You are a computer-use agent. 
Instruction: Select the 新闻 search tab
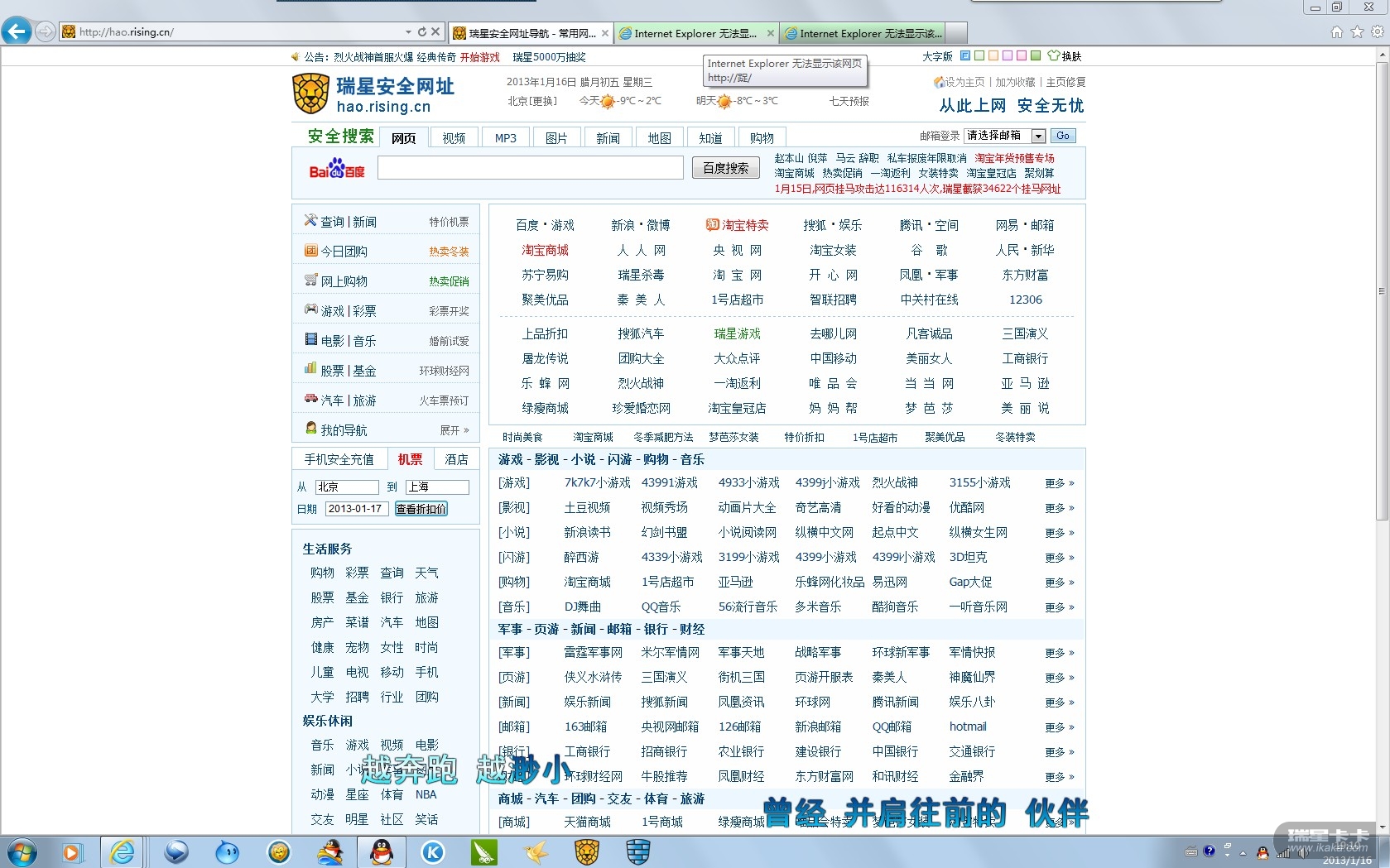coord(608,138)
